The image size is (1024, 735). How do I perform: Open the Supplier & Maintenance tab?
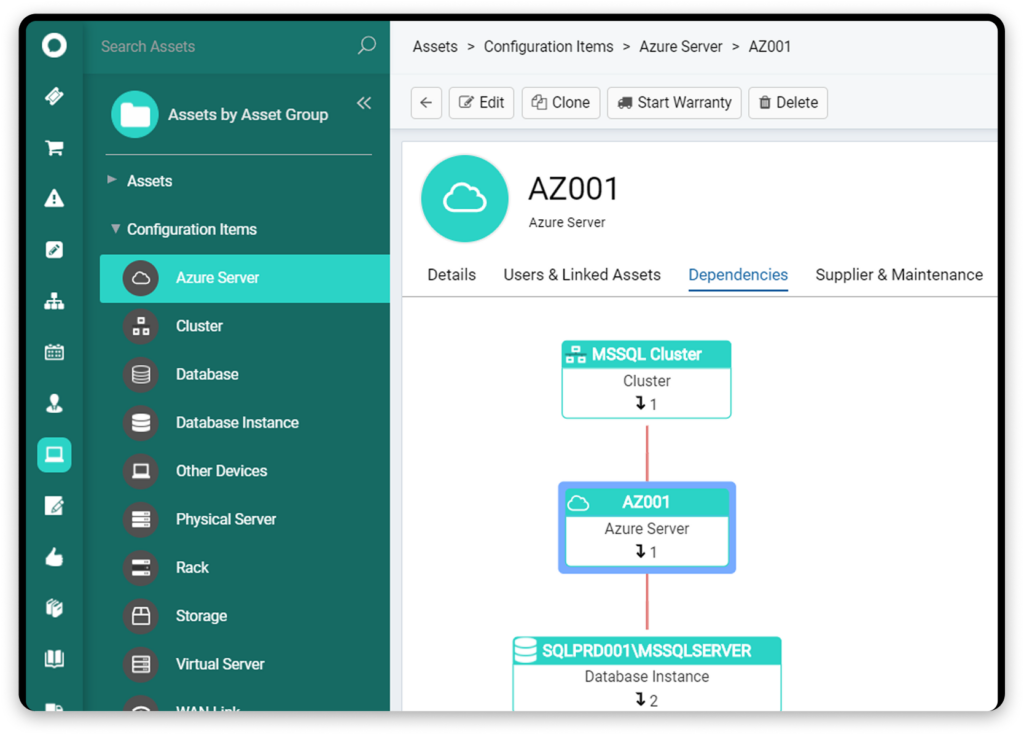898,275
